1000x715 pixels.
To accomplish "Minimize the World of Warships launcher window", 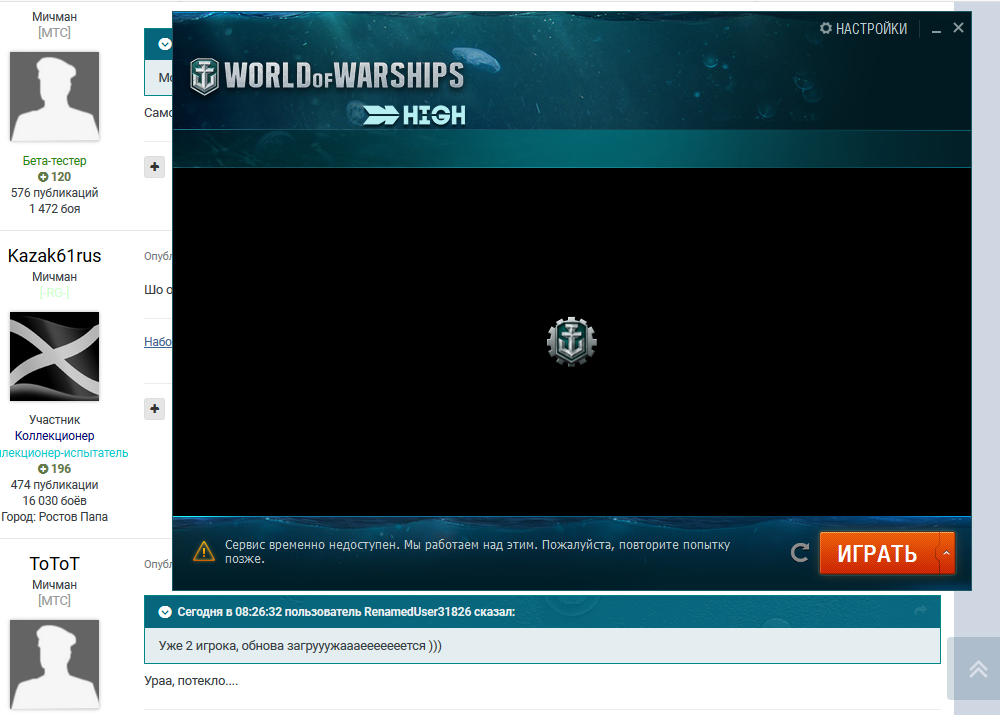I will coord(936,29).
